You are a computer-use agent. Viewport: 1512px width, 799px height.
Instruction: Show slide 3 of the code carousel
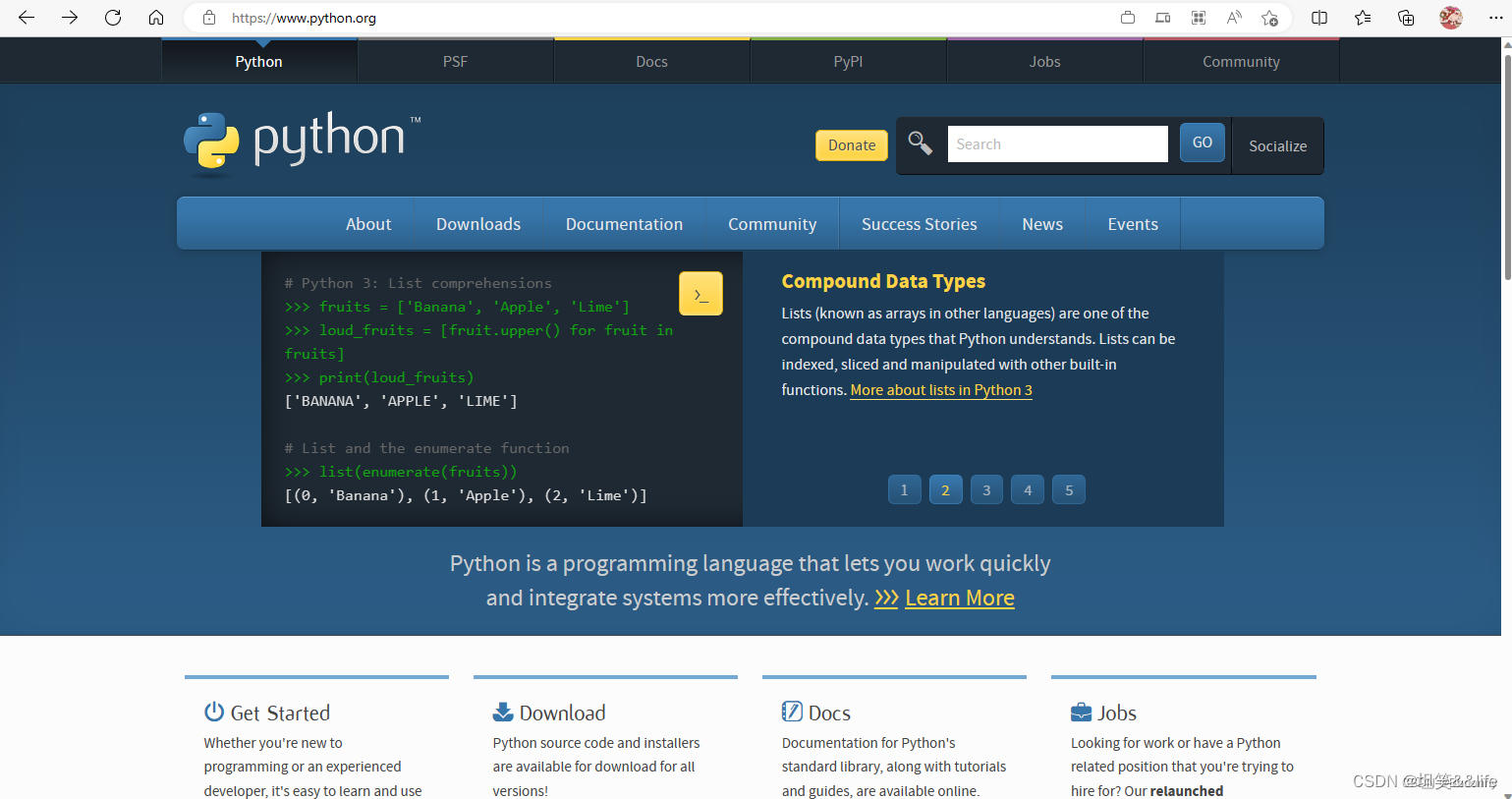[x=987, y=489]
